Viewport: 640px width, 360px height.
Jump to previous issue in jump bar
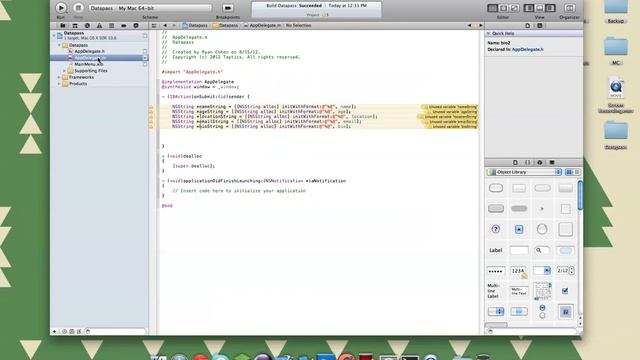(469, 25)
